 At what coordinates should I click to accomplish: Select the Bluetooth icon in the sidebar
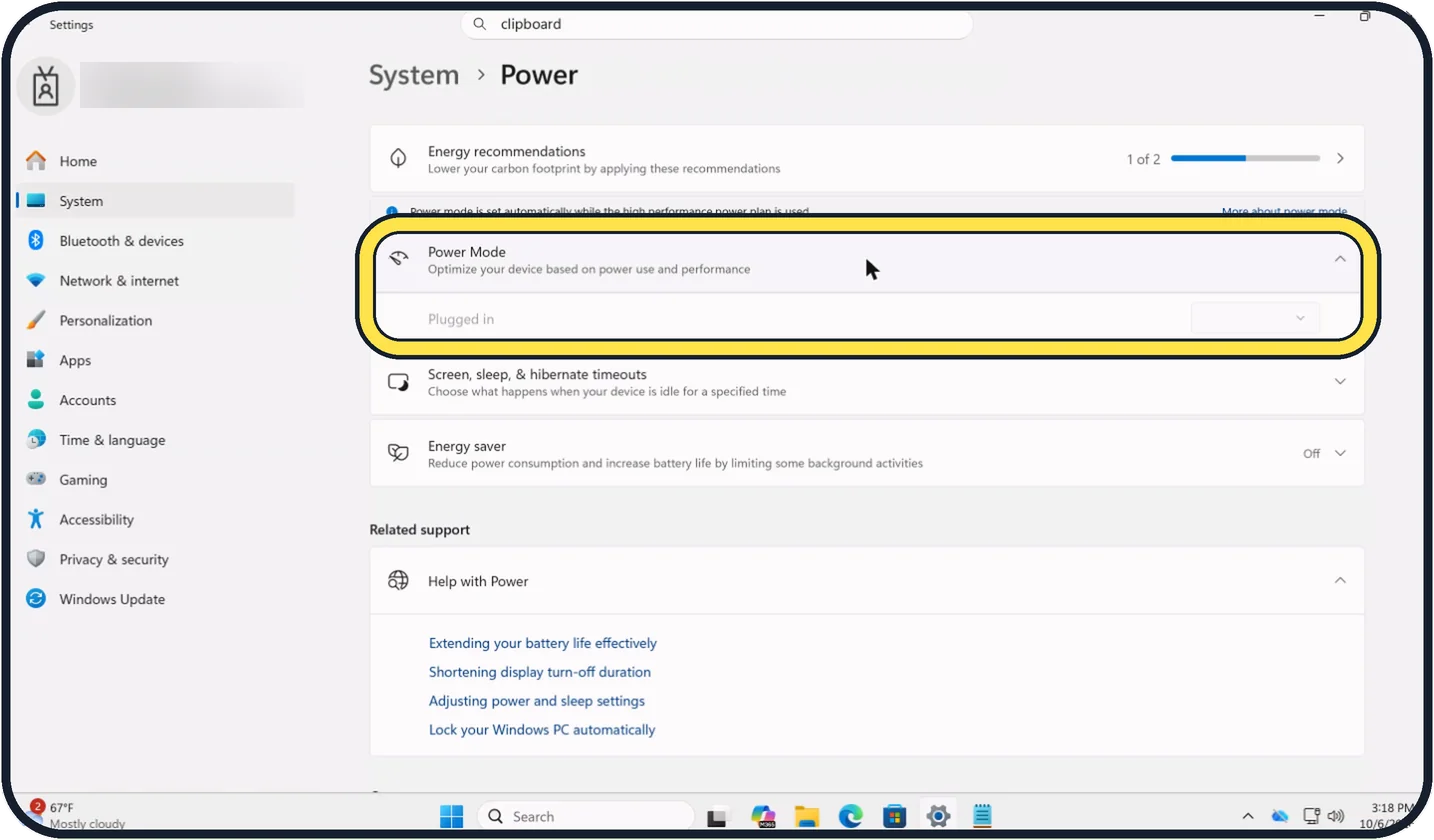coord(36,241)
